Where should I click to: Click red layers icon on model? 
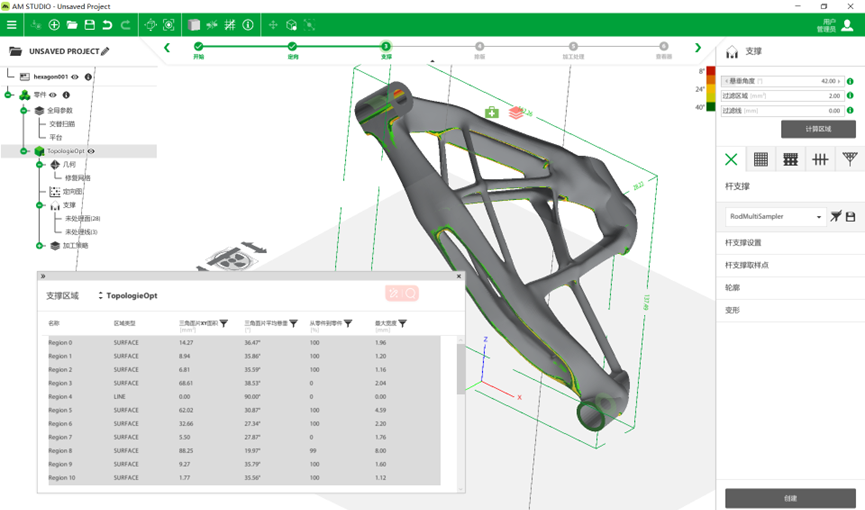[516, 113]
